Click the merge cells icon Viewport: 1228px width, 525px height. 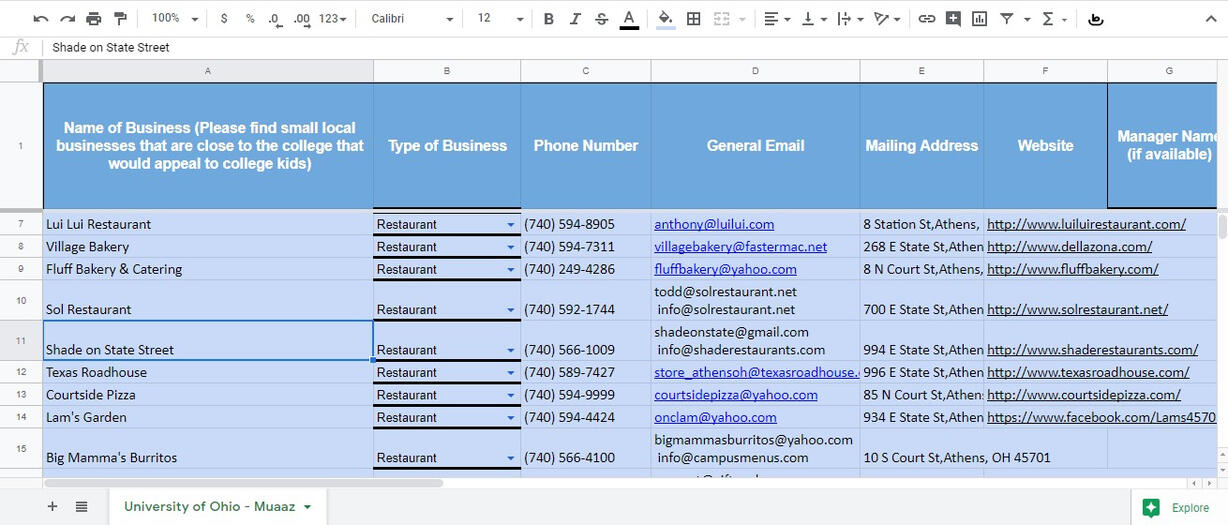click(x=721, y=18)
